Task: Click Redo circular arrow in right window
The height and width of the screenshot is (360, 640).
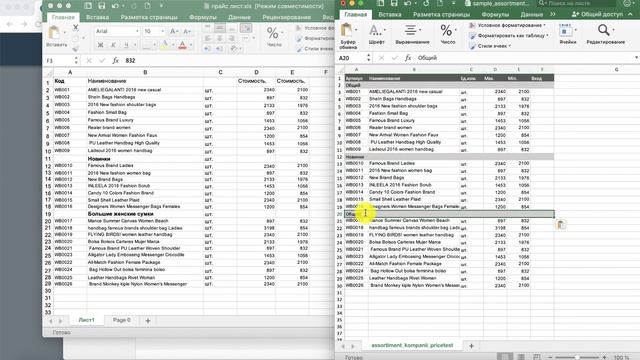Action: [426, 3]
